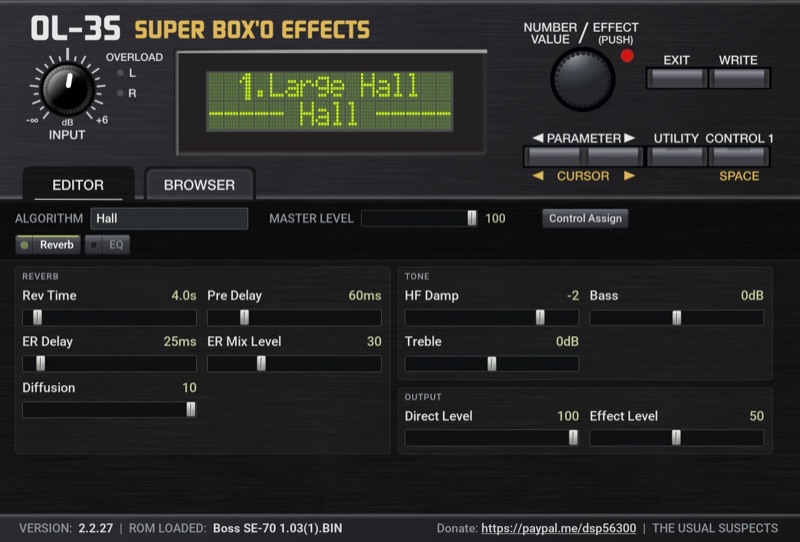The image size is (800, 542).
Task: Click the INPUT gain knob
Action: coord(67,89)
